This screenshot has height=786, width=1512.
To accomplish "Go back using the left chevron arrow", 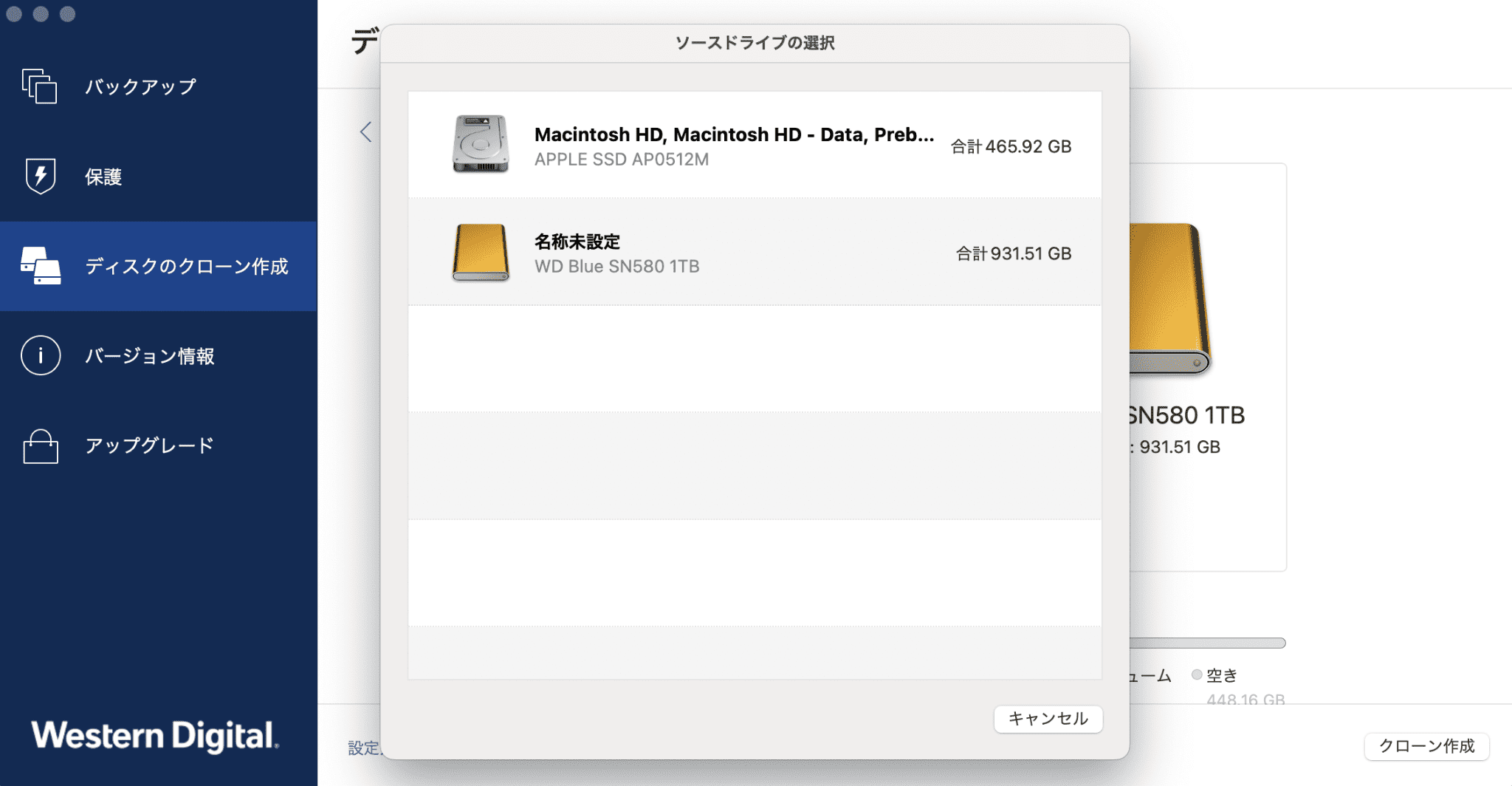I will [x=365, y=131].
